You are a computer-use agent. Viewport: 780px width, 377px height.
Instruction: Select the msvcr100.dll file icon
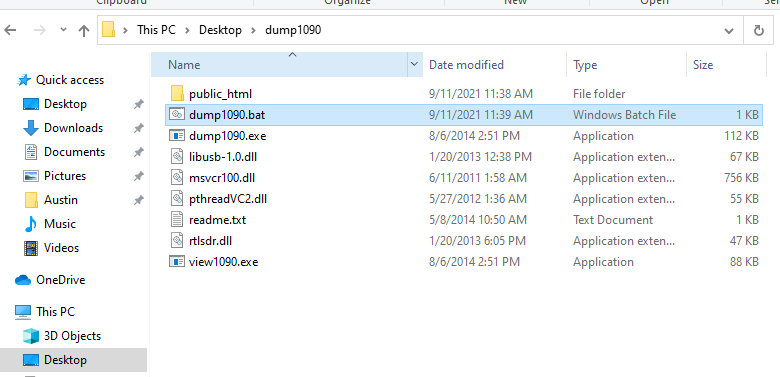coord(177,178)
